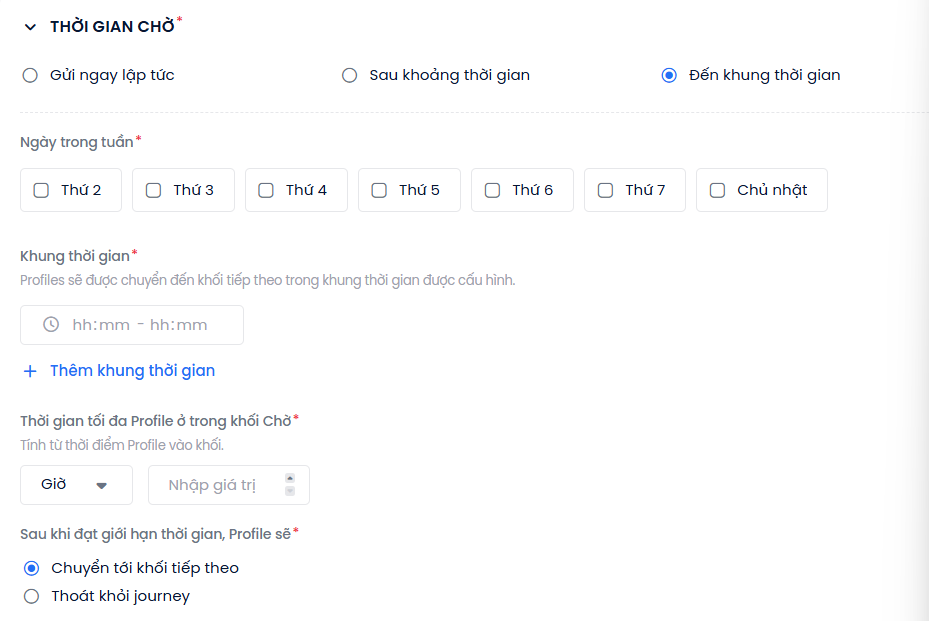Viewport: 929px width, 621px height.
Task: Click the up arrow of value stepper
Action: click(x=290, y=478)
